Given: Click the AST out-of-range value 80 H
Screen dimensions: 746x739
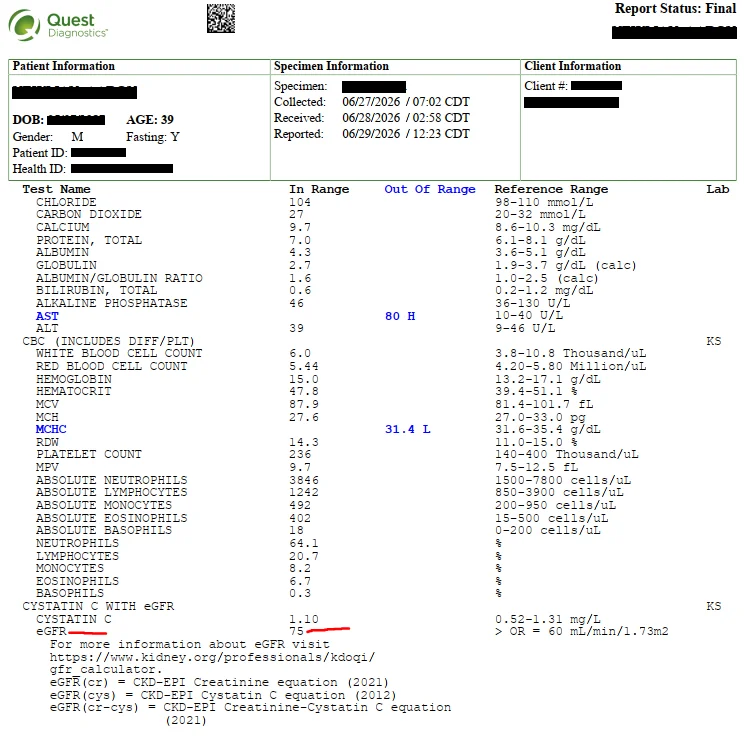Looking at the screenshot, I should tap(400, 316).
